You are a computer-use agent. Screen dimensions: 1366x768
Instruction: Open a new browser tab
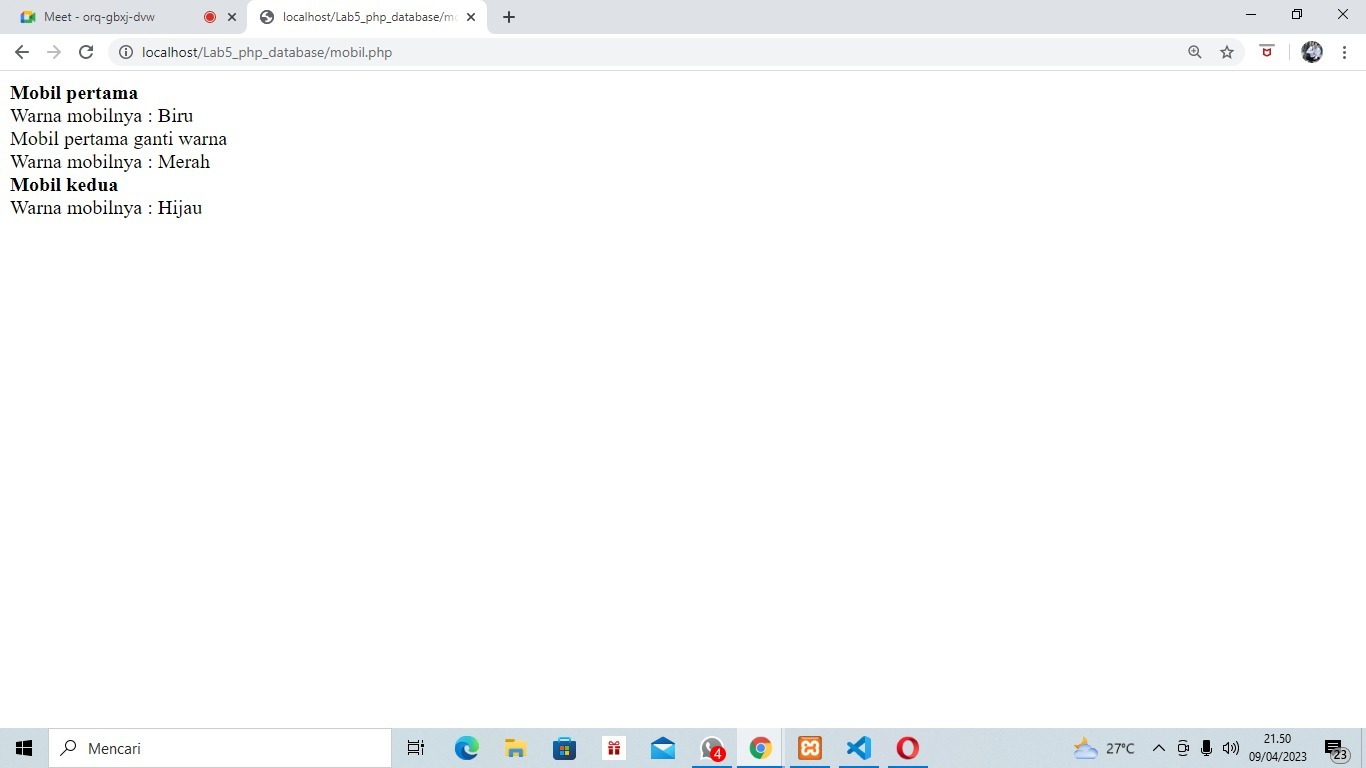[x=509, y=16]
